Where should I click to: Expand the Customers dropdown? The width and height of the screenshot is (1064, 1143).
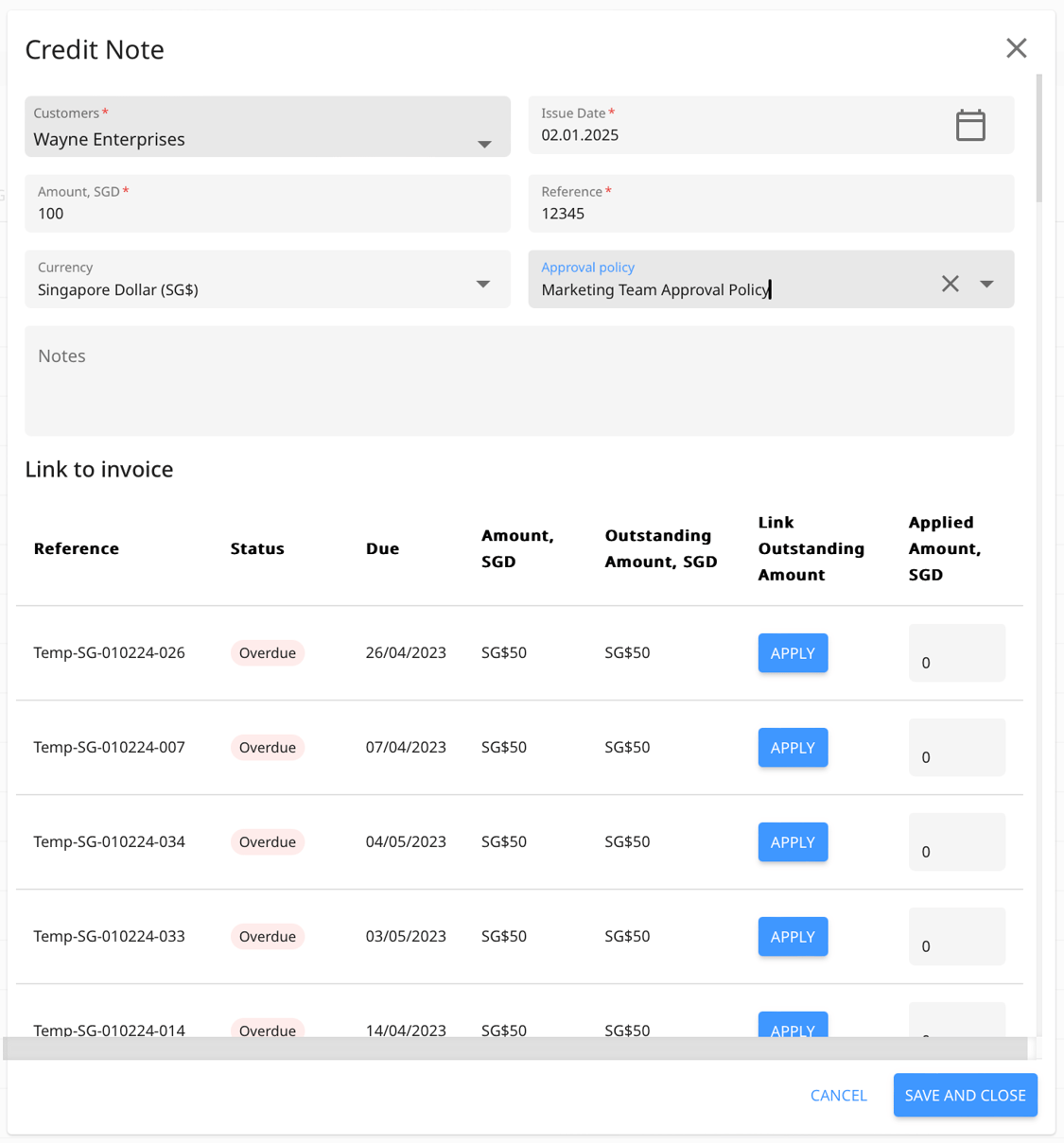pyautogui.click(x=484, y=144)
